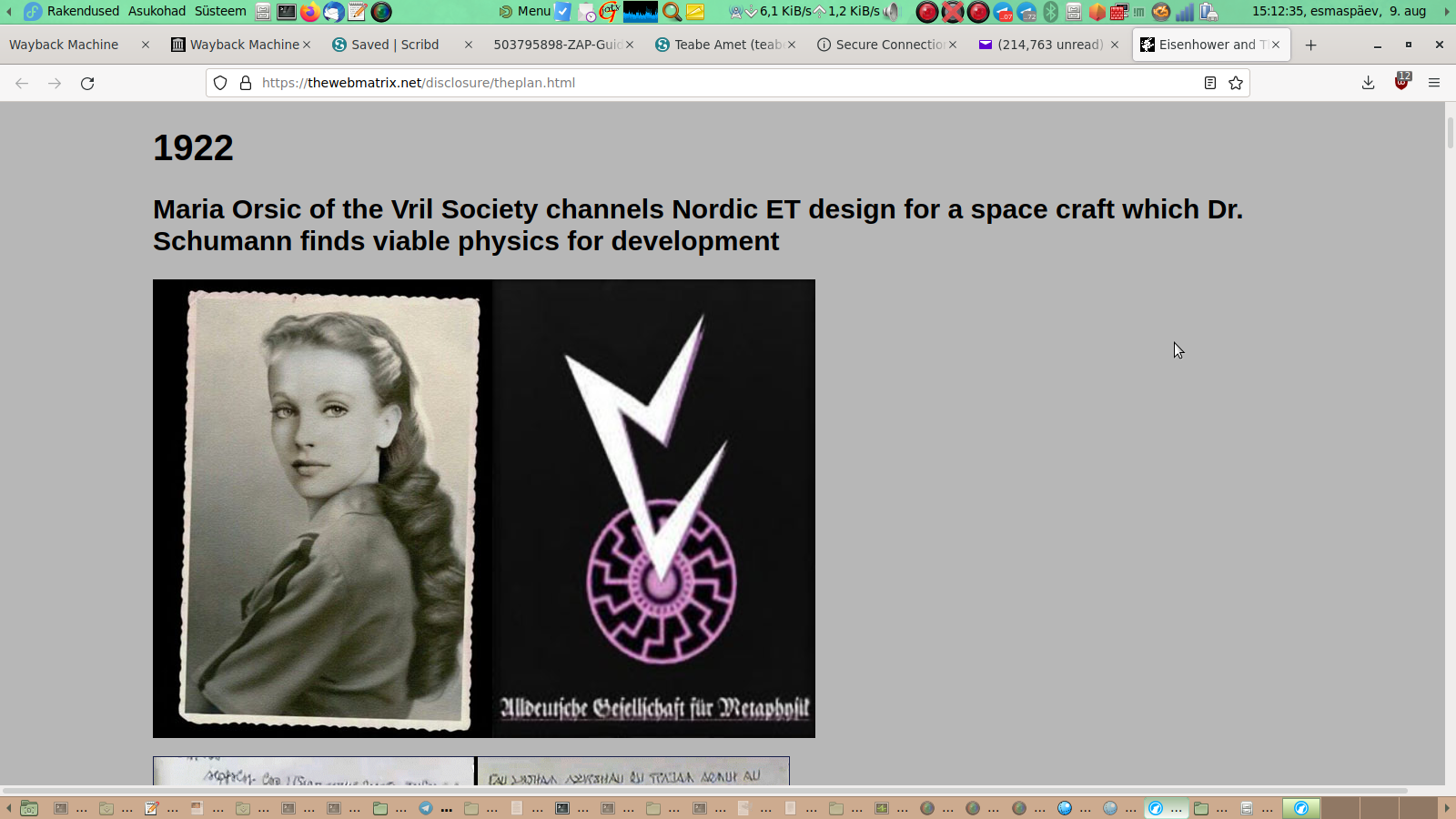
Task: Click the clock showing 15:12:35, esmaspäev
Action: tap(1339, 11)
